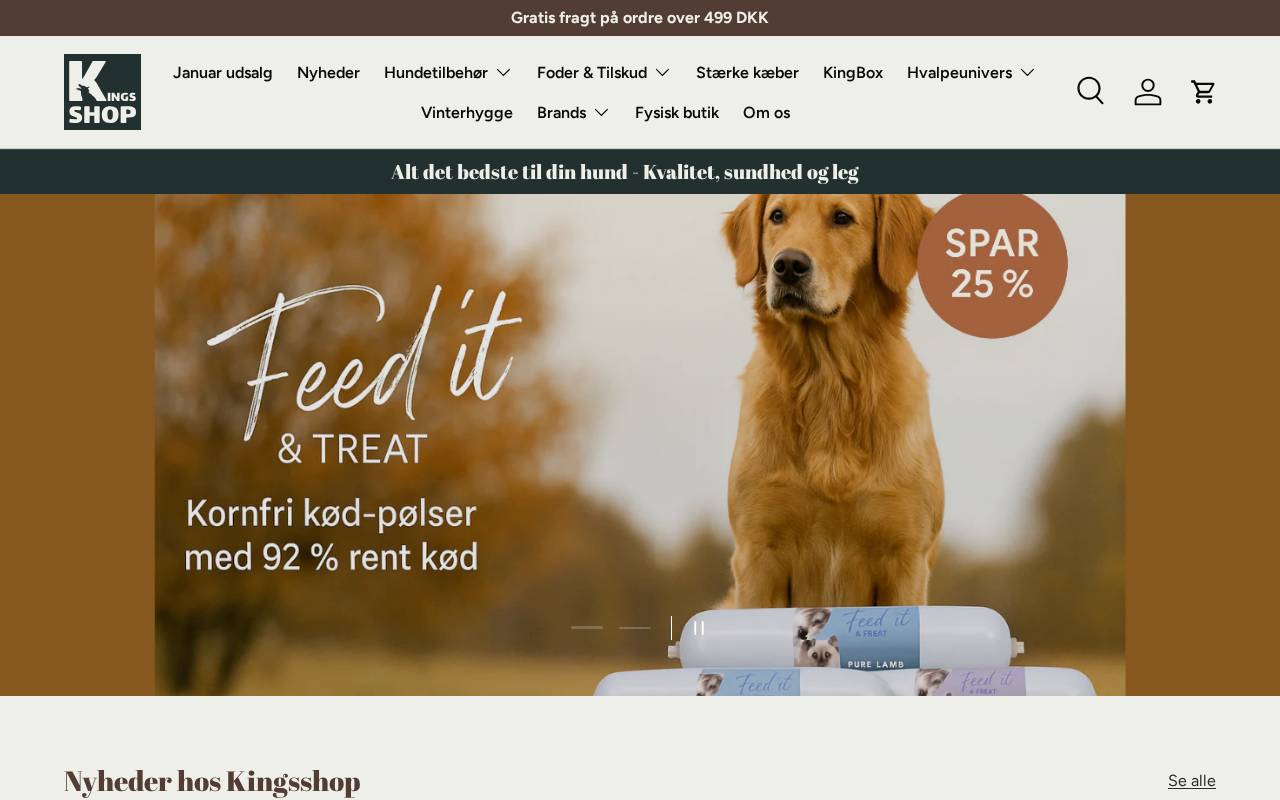Open the shopping cart icon
Screen dimensions: 1280x800
tap(1203, 91)
